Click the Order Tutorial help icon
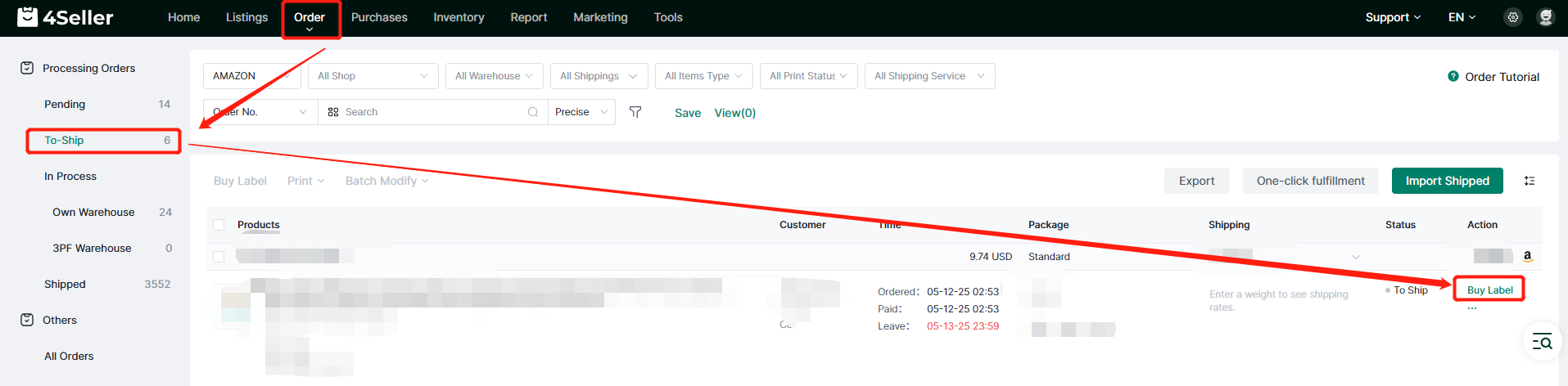This screenshot has width=1568, height=386. coord(1453,76)
